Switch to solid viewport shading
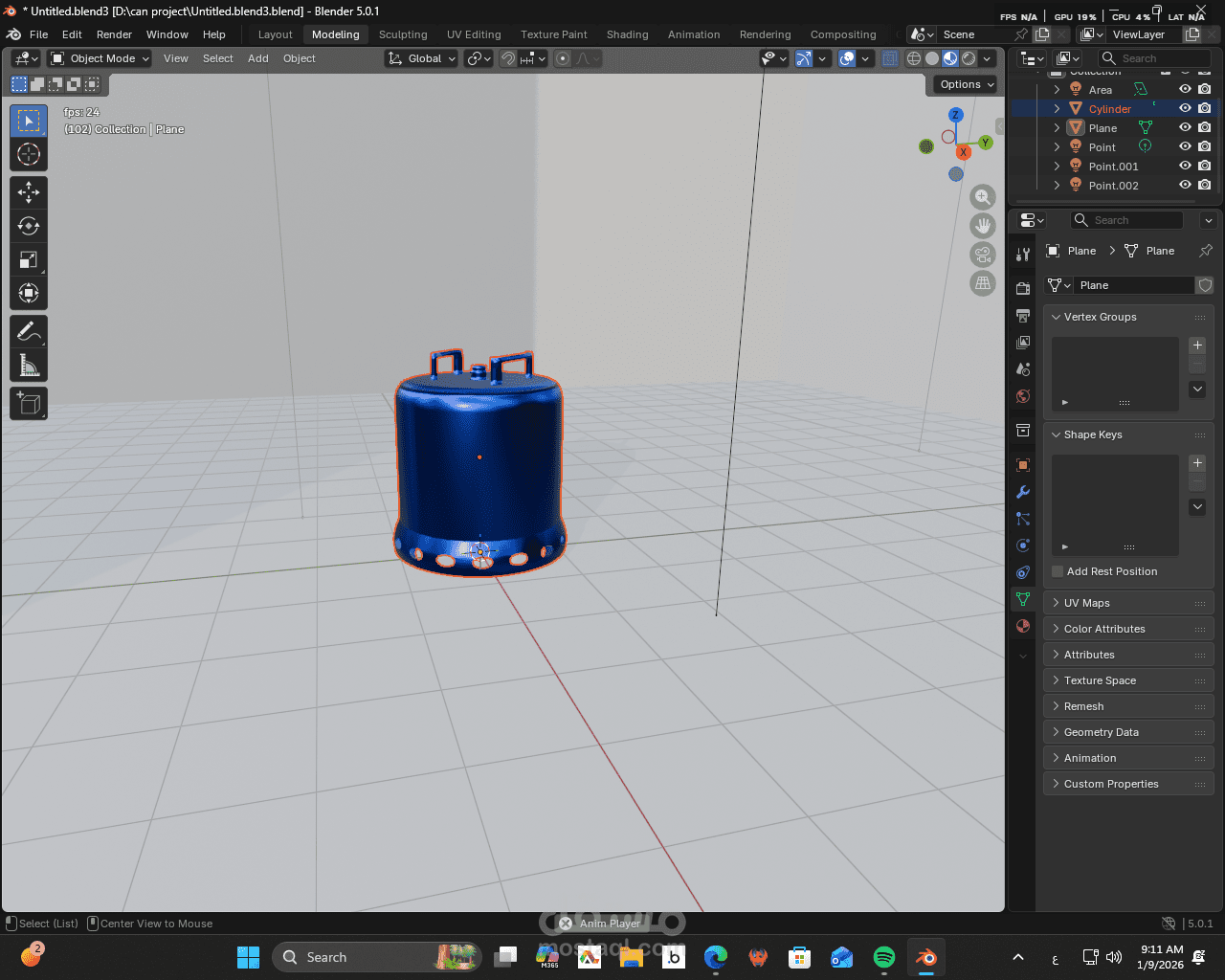Image resolution: width=1225 pixels, height=980 pixels. coord(932,58)
